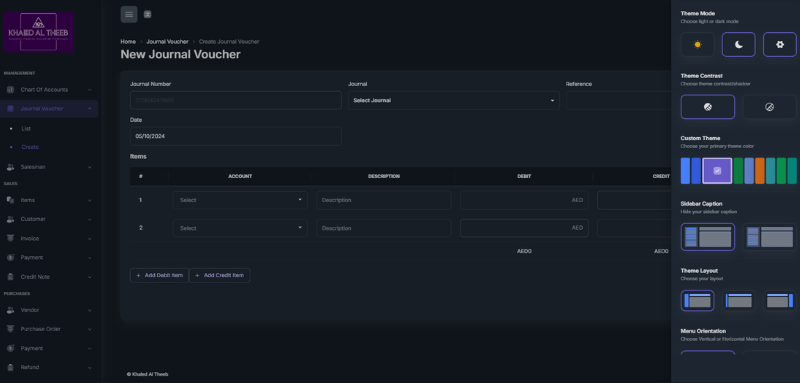The width and height of the screenshot is (800, 383).
Task: Click the Purchase Order sidebar icon
Action: (x=10, y=329)
